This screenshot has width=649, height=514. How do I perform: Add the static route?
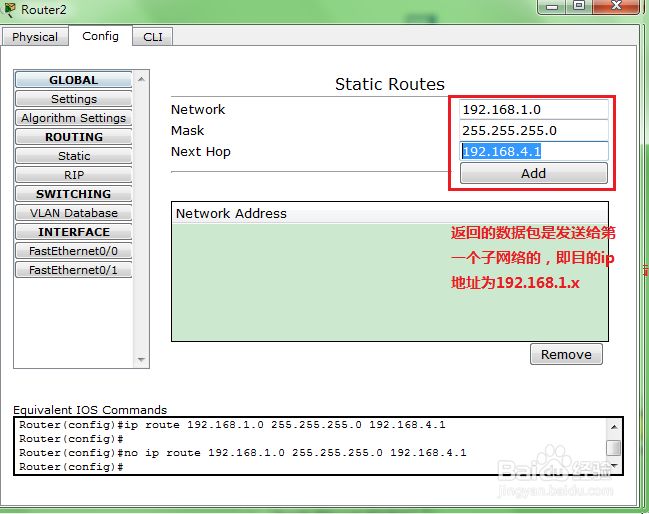click(x=534, y=173)
